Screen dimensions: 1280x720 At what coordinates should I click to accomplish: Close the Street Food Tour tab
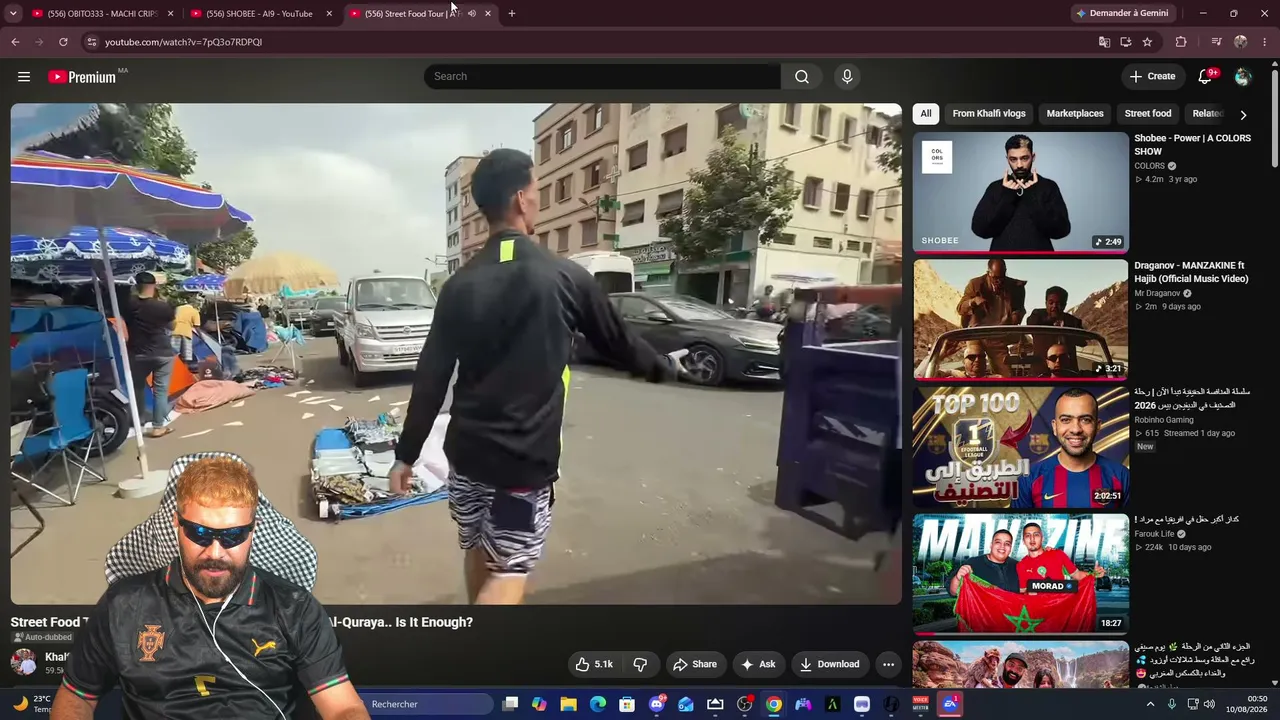click(488, 14)
